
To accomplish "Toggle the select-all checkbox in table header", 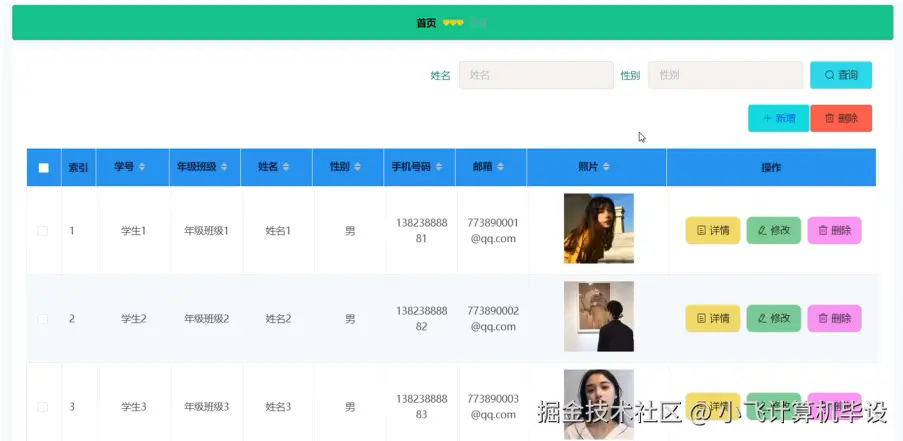I will (x=44, y=168).
